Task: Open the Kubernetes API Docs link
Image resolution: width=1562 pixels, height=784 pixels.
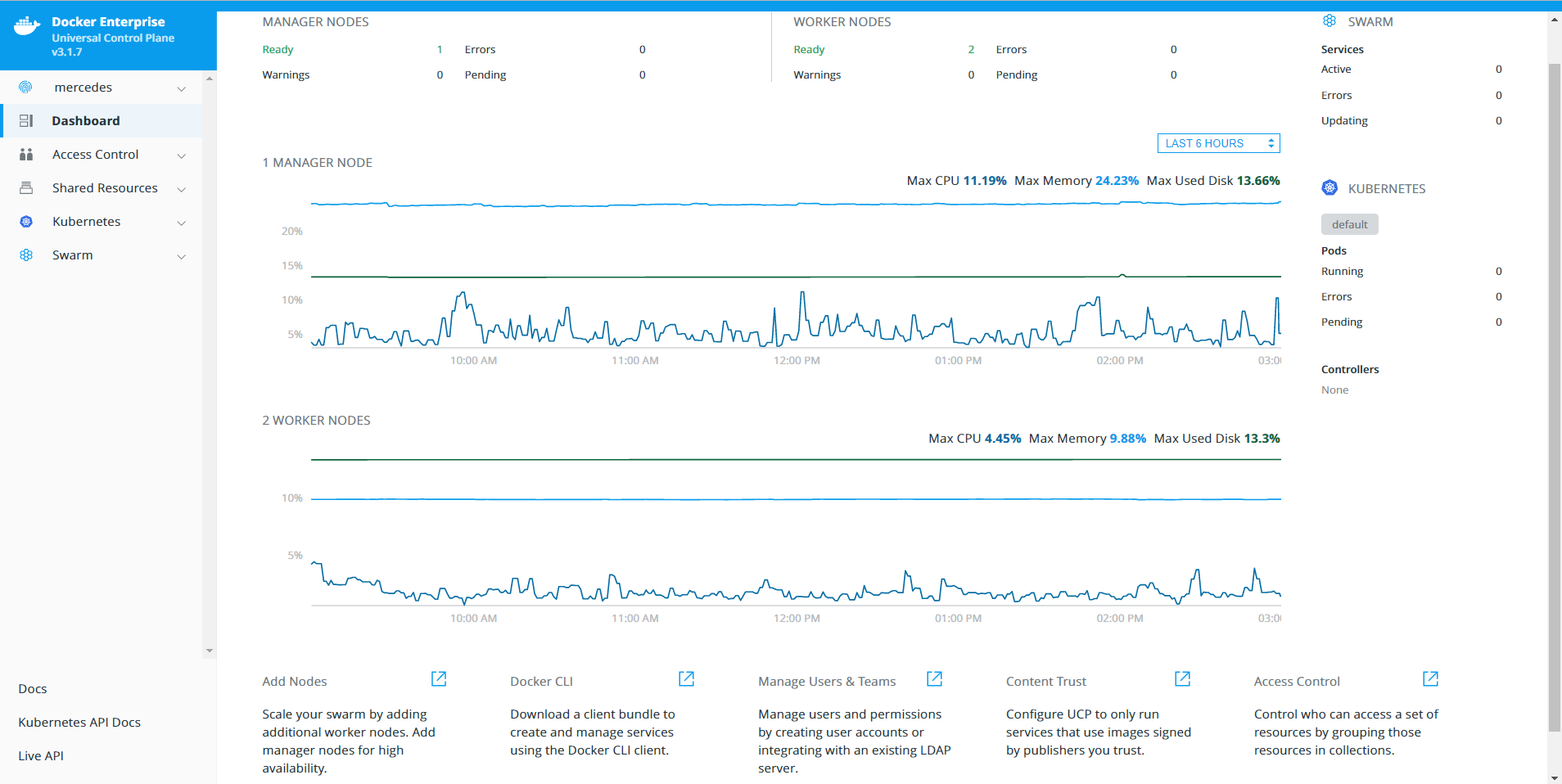Action: 79,723
